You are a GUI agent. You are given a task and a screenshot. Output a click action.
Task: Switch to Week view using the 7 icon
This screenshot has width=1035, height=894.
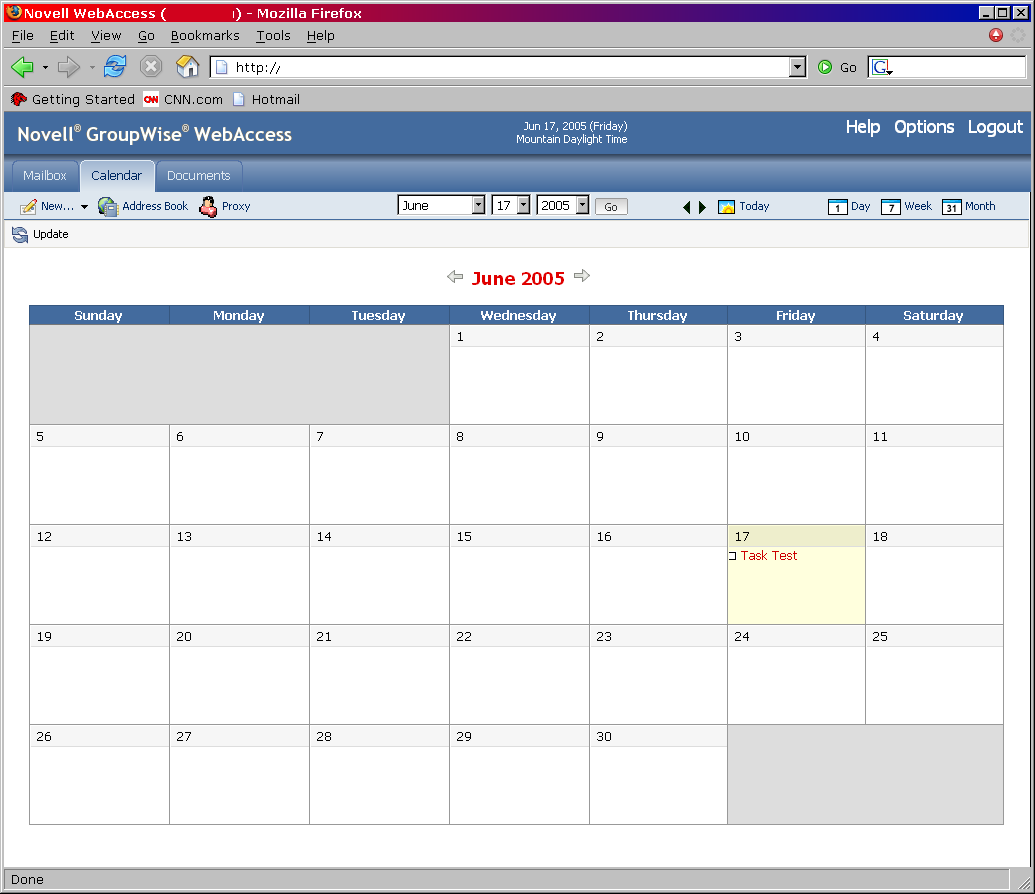coord(890,206)
